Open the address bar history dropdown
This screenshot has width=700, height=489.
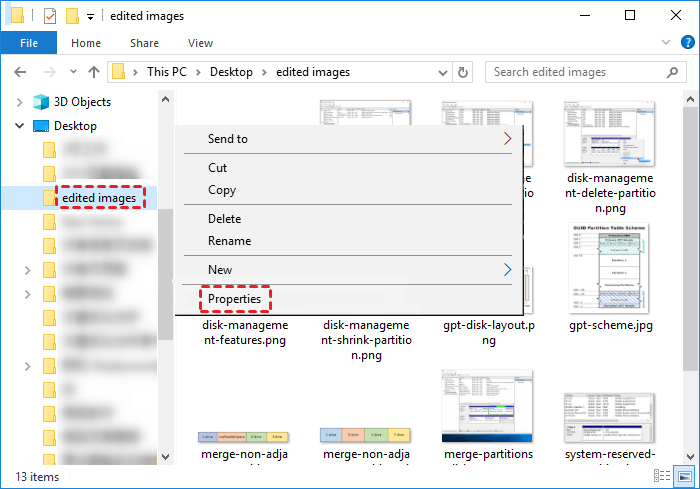point(442,72)
